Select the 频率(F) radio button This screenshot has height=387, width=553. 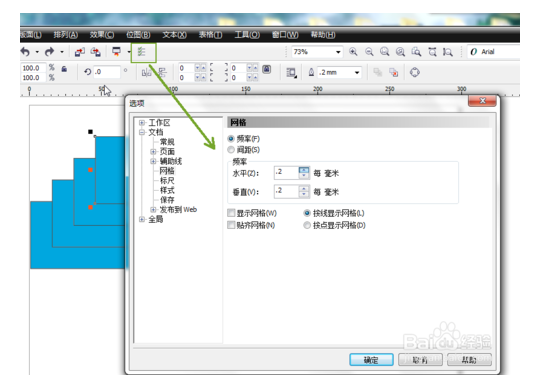pos(231,139)
